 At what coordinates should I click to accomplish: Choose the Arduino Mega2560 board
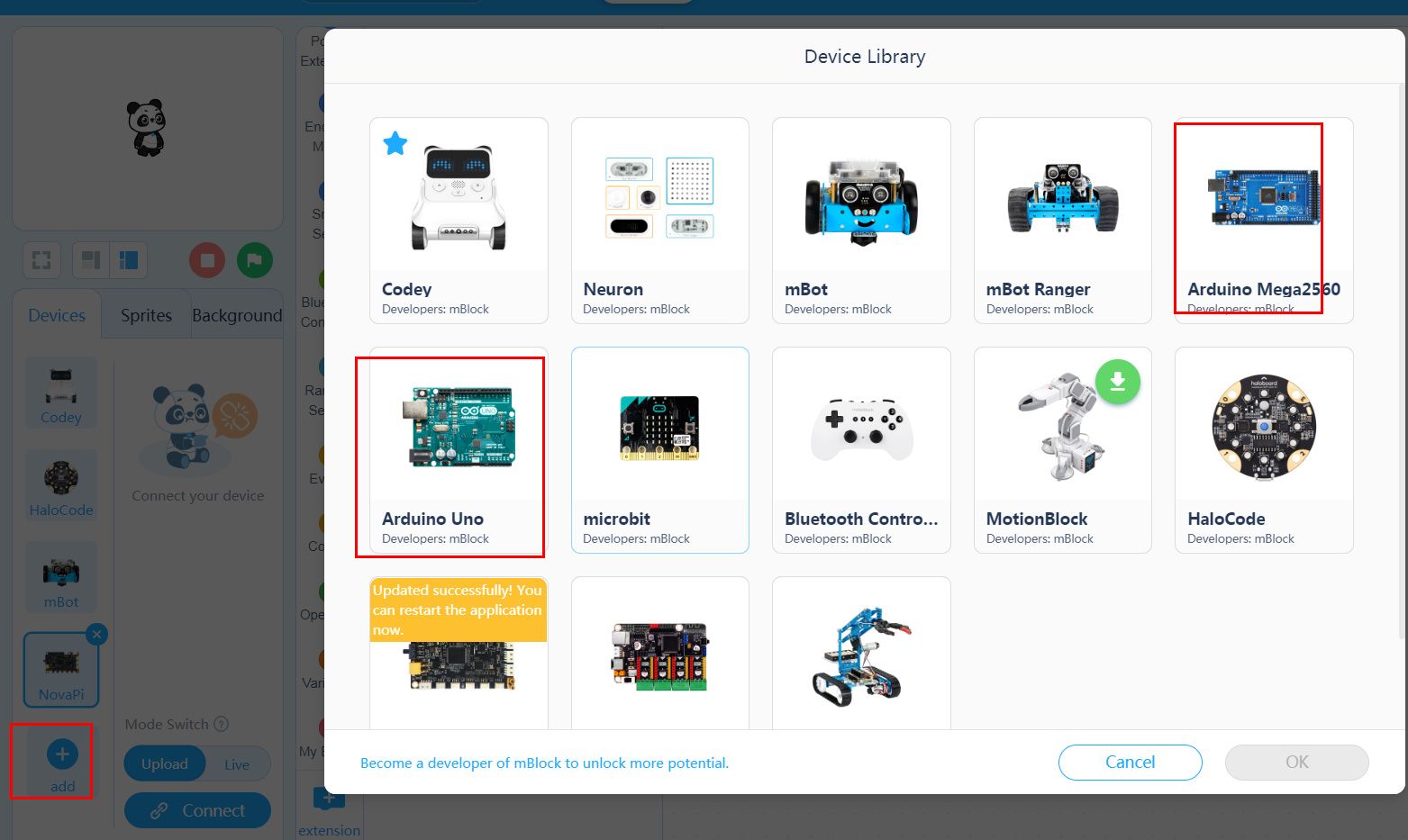pyautogui.click(x=1264, y=220)
